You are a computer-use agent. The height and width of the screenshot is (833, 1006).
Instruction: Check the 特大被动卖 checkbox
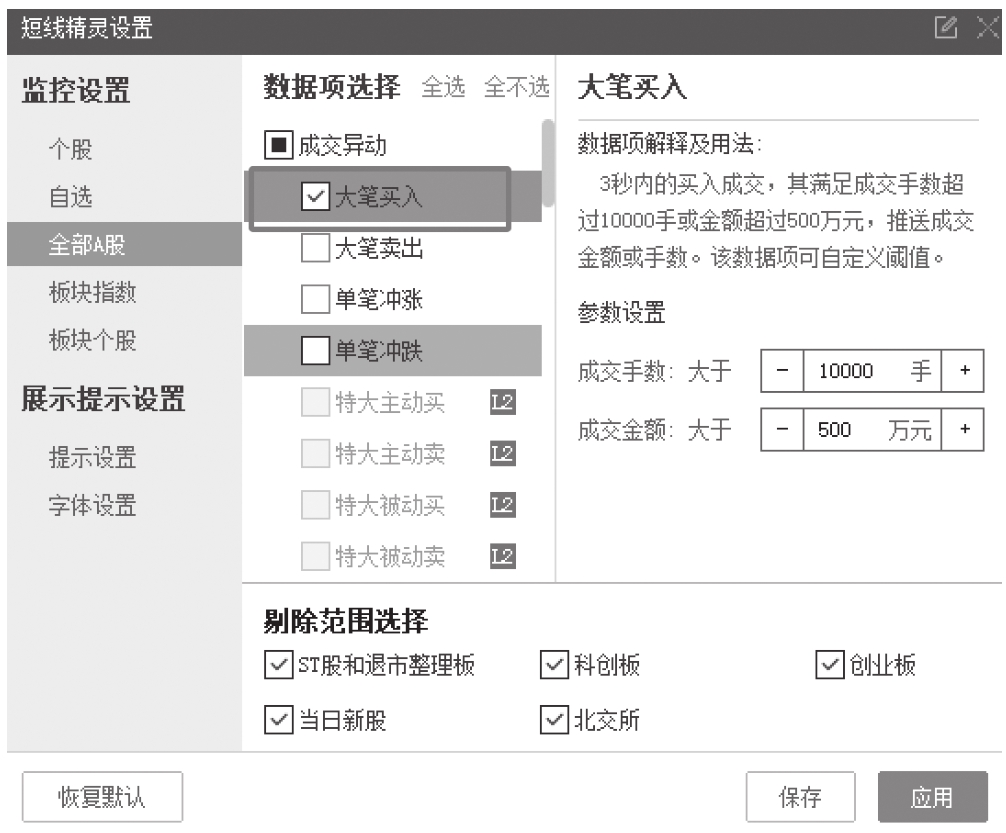point(316,556)
